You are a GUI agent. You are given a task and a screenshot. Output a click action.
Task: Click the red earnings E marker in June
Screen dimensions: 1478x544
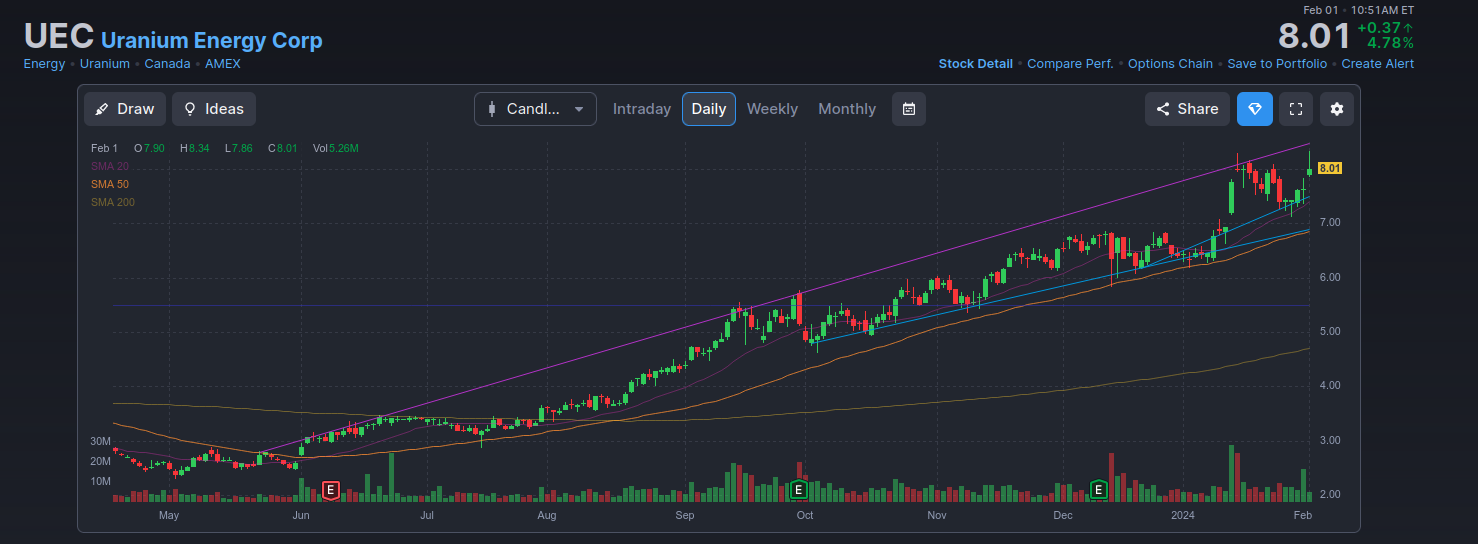(331, 490)
